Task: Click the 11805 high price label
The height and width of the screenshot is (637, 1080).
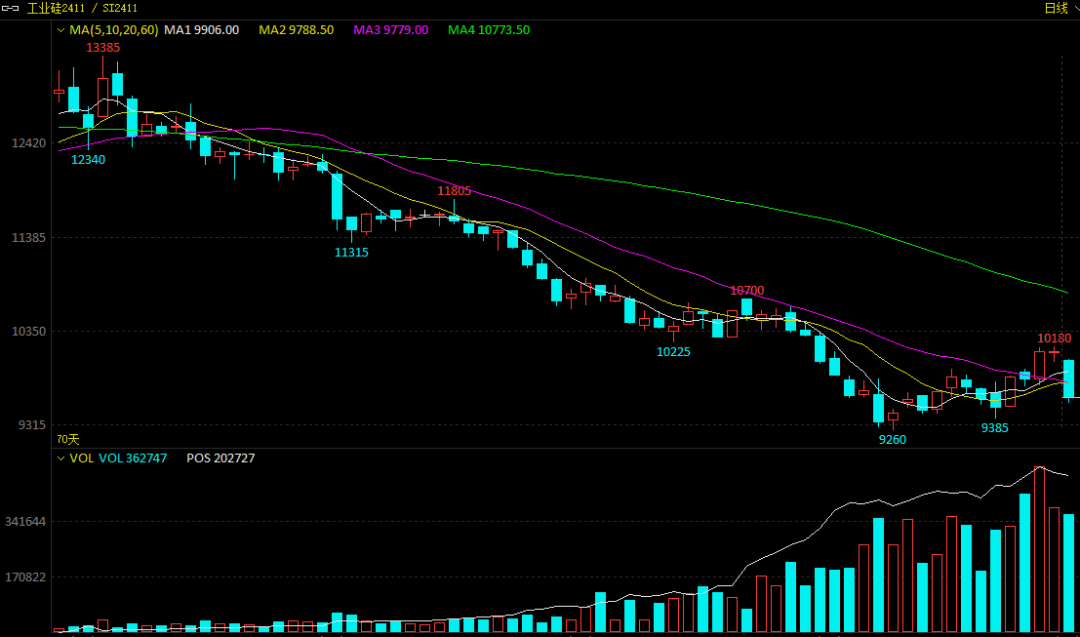Action: pos(454,191)
